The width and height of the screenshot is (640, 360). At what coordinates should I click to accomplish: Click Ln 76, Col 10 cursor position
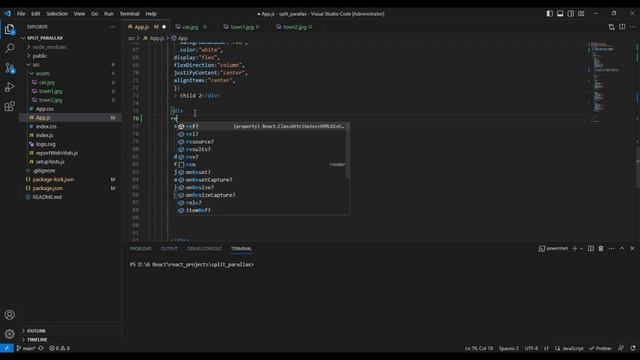point(479,348)
